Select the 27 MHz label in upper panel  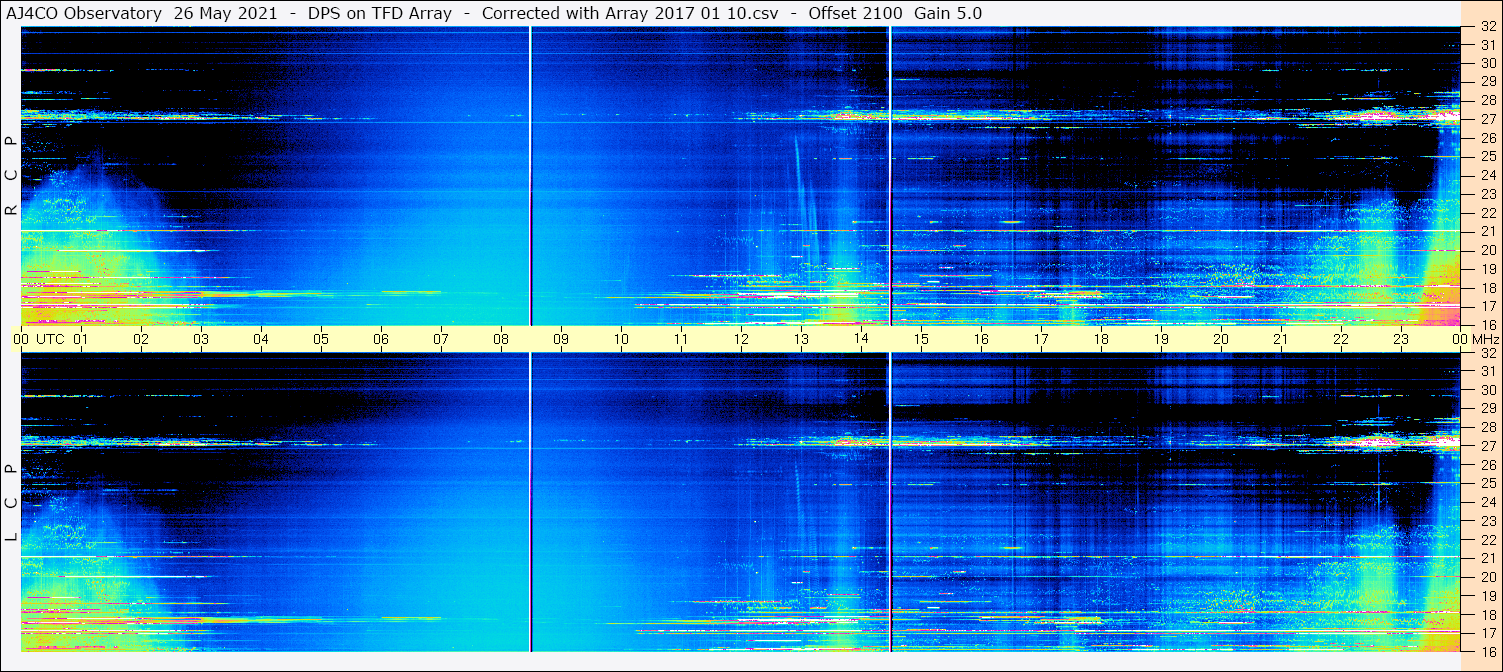1487,119
